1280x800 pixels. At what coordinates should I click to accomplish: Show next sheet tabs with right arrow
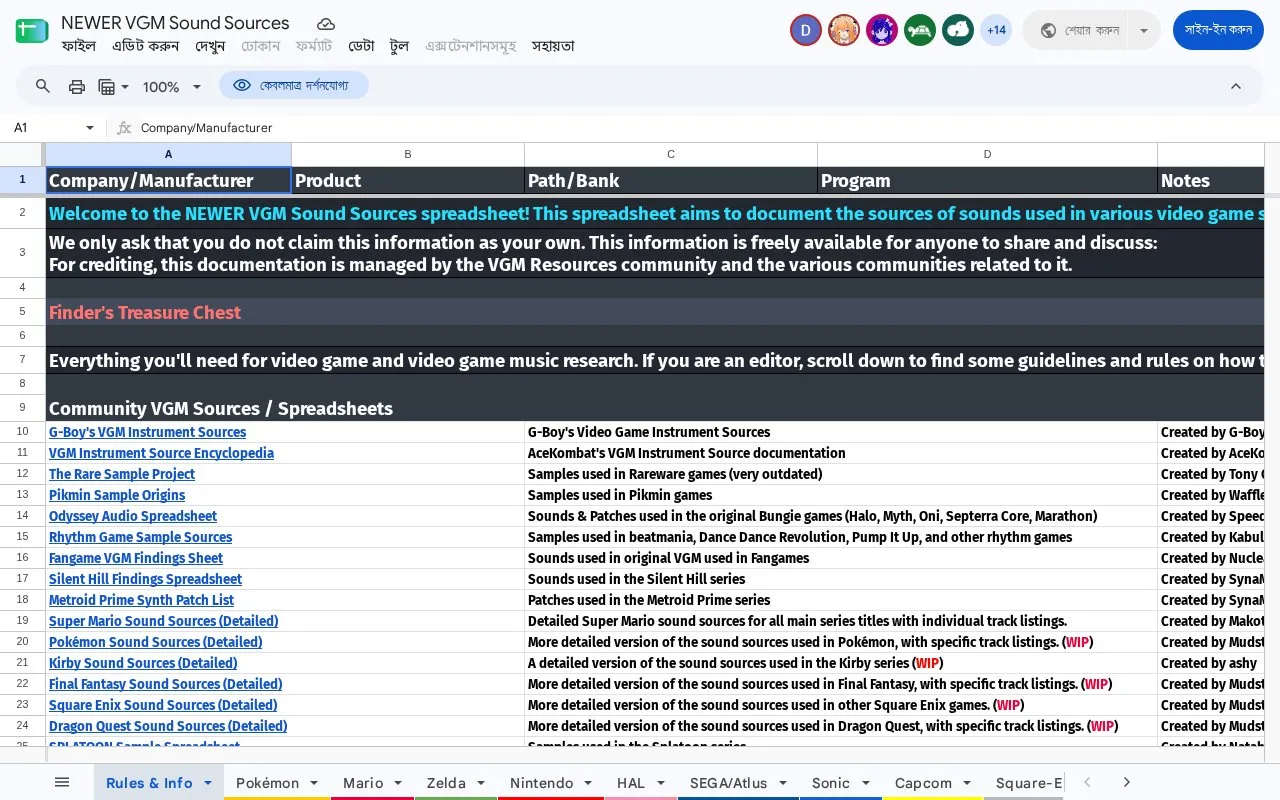(1126, 782)
